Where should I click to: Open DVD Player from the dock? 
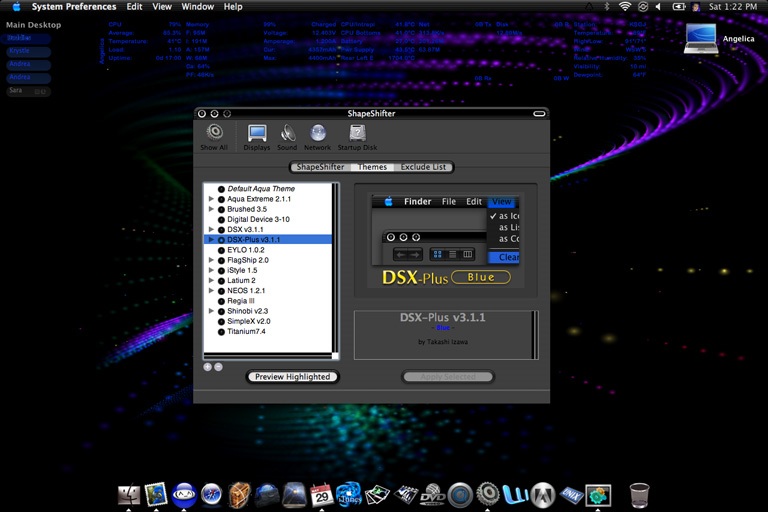pyautogui.click(x=432, y=495)
